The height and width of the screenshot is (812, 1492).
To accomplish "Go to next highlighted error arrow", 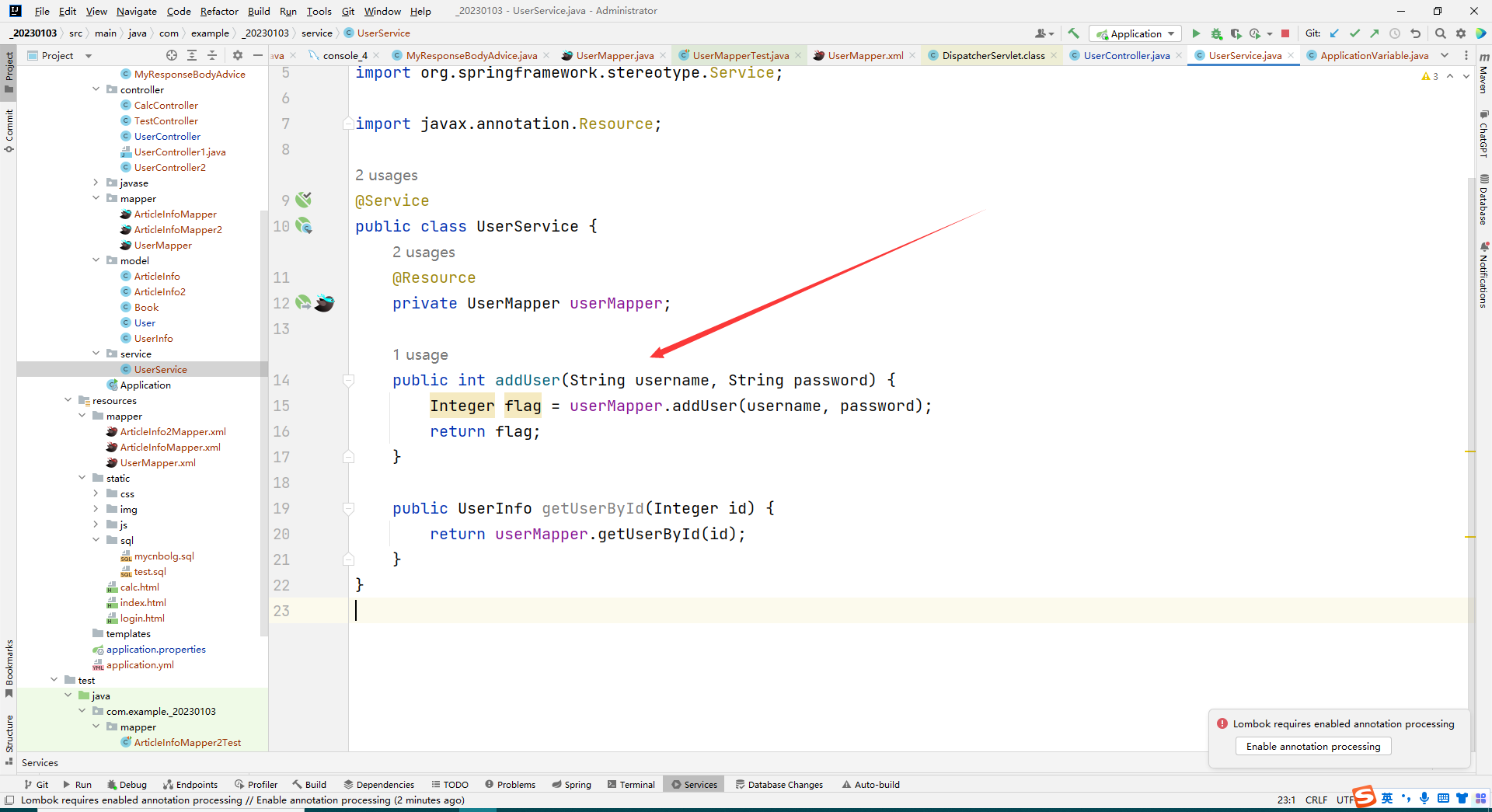I will point(1466,76).
